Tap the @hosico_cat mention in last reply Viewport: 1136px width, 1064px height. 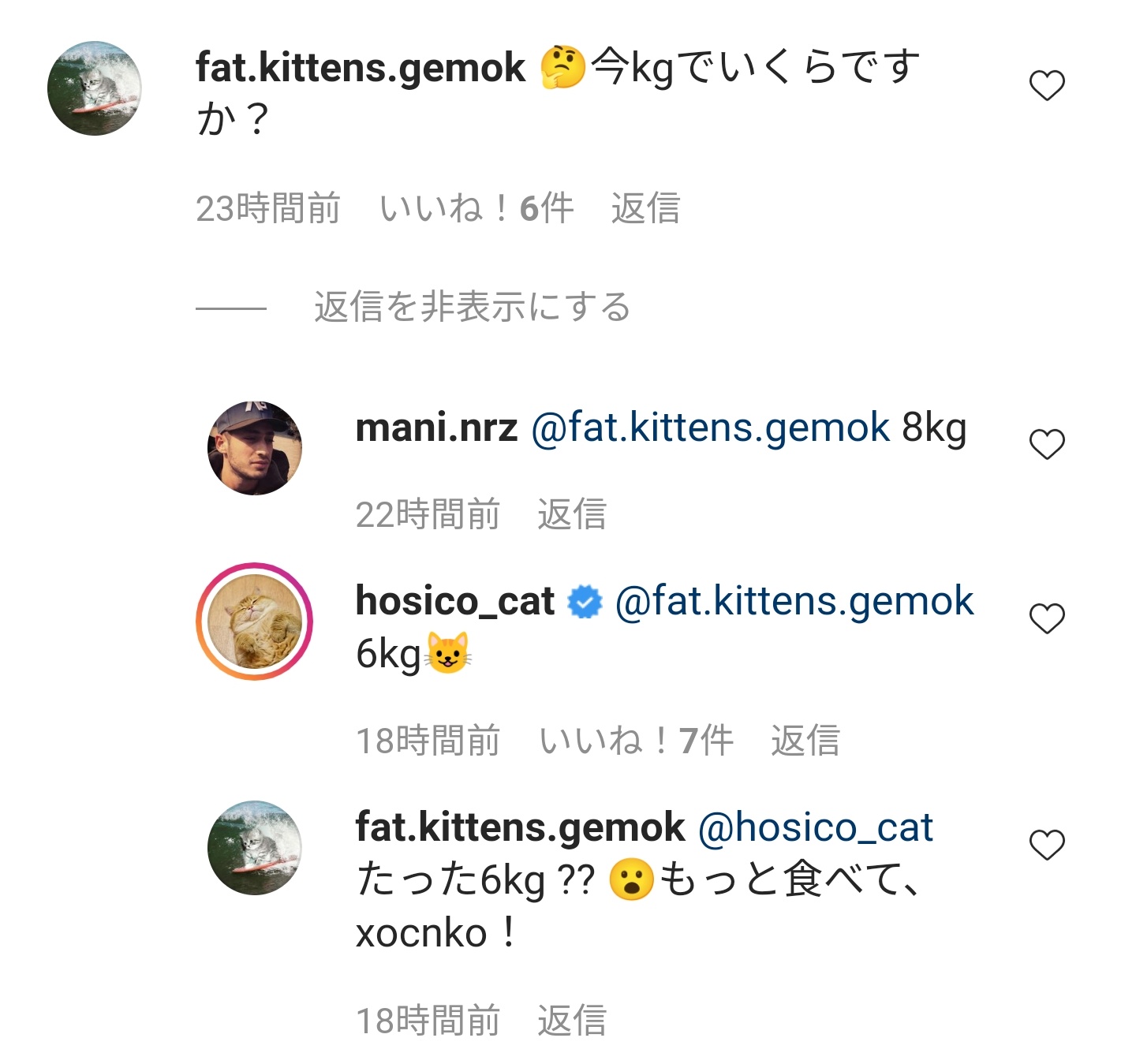816,827
